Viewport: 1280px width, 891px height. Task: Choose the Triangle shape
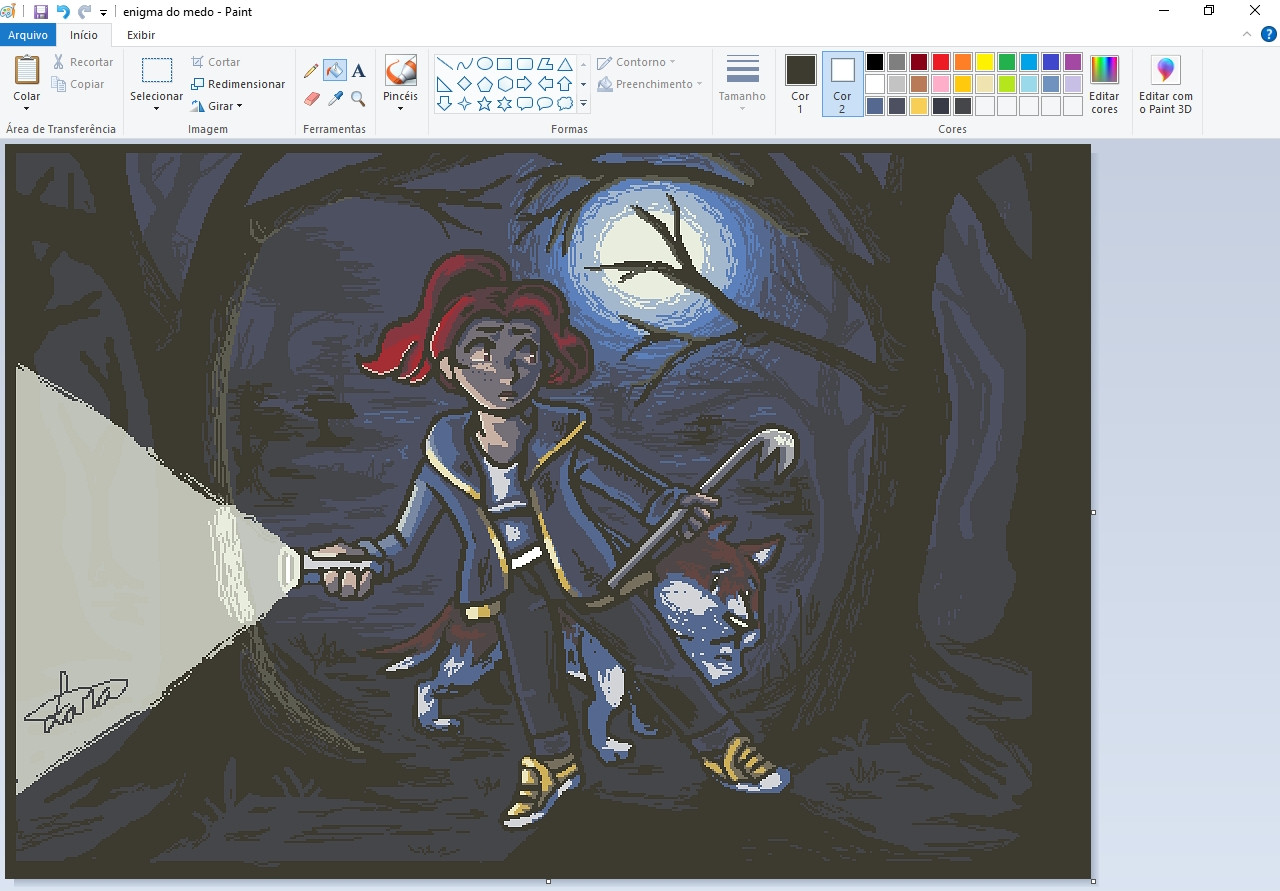(565, 64)
